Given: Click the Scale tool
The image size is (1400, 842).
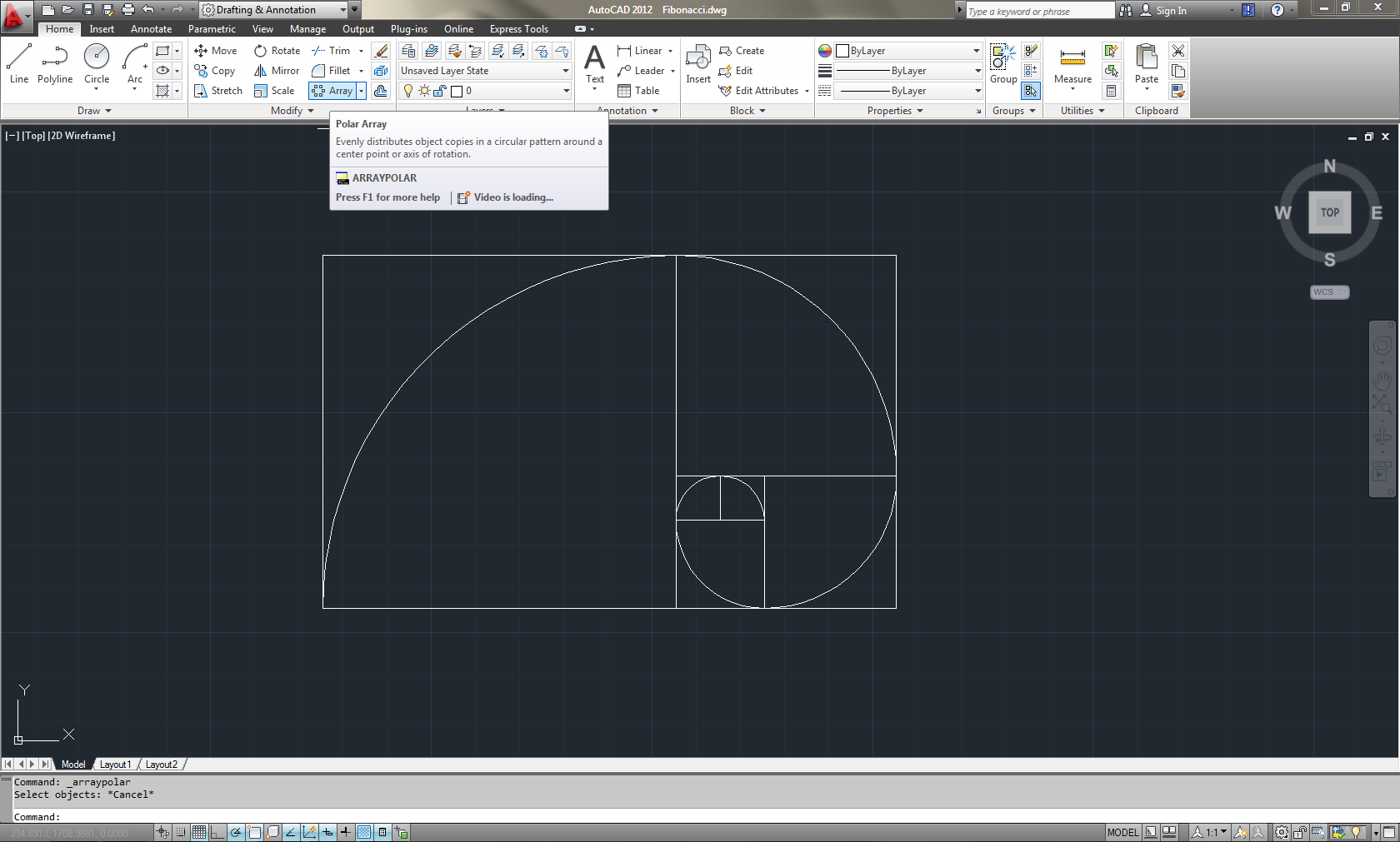Looking at the screenshot, I should [x=274, y=91].
